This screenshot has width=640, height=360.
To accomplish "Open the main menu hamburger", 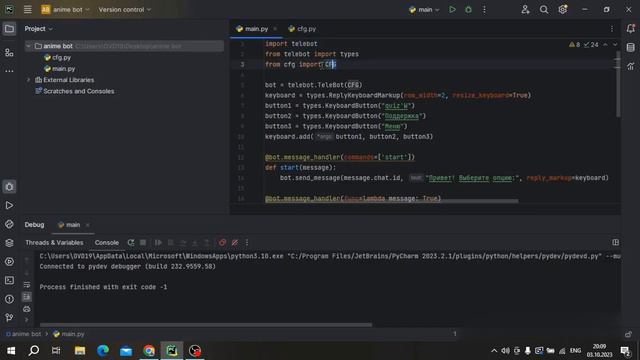I will tap(27, 9).
